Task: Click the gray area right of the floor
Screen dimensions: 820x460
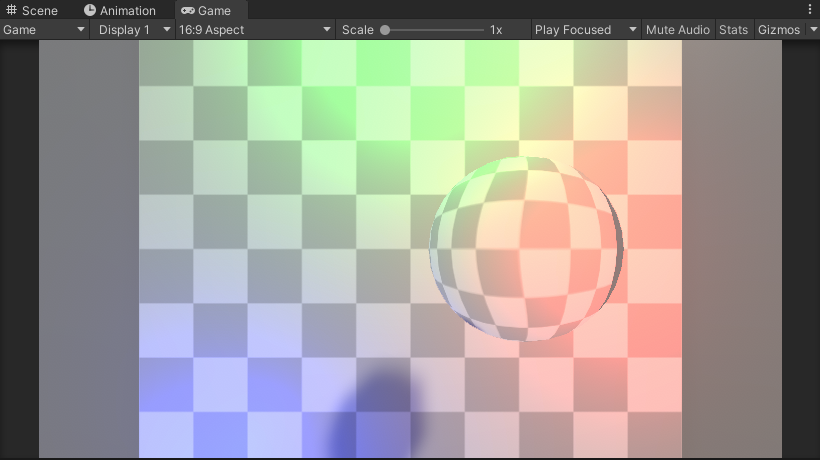Action: 730,250
